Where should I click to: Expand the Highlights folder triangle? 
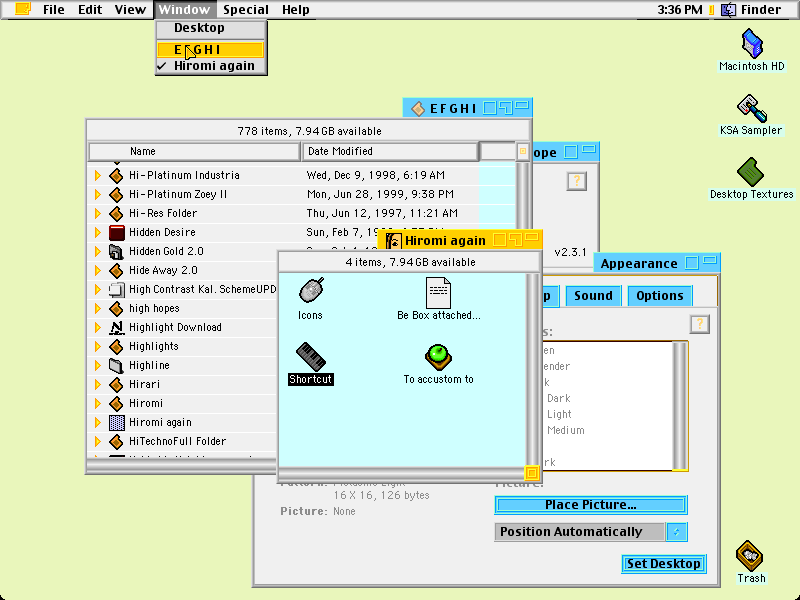pyautogui.click(x=97, y=346)
